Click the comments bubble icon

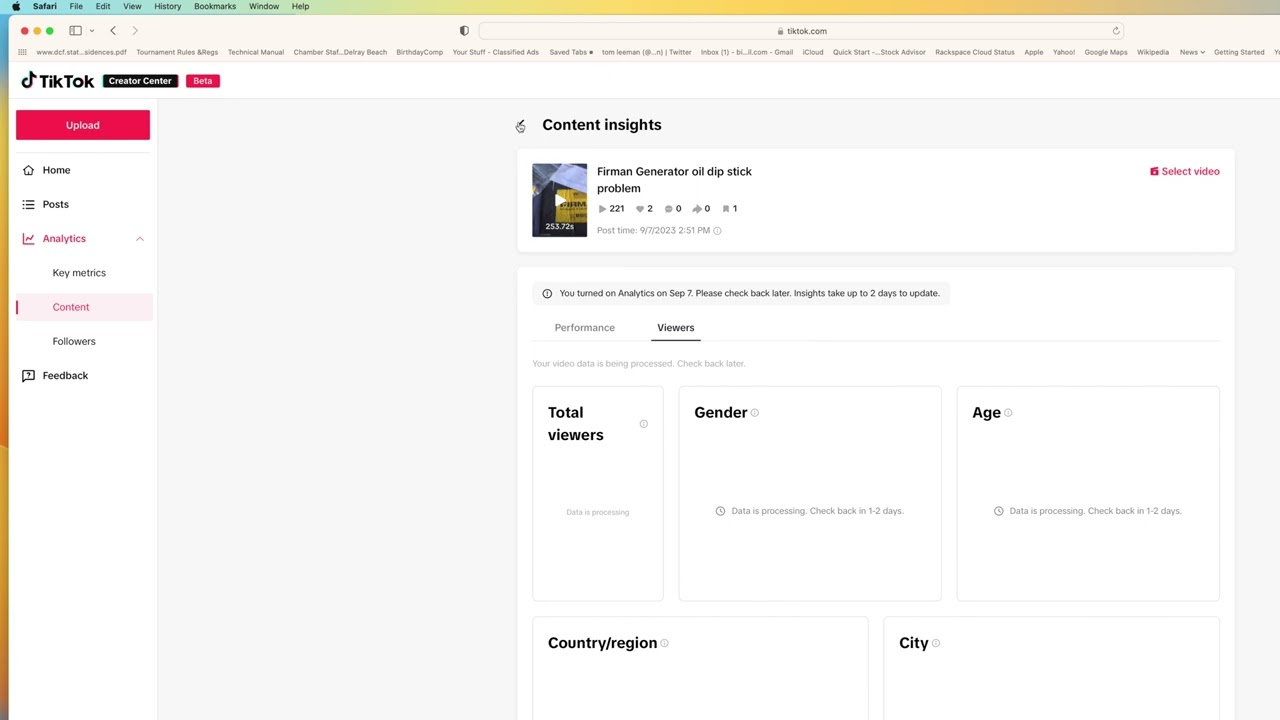pyautogui.click(x=669, y=209)
